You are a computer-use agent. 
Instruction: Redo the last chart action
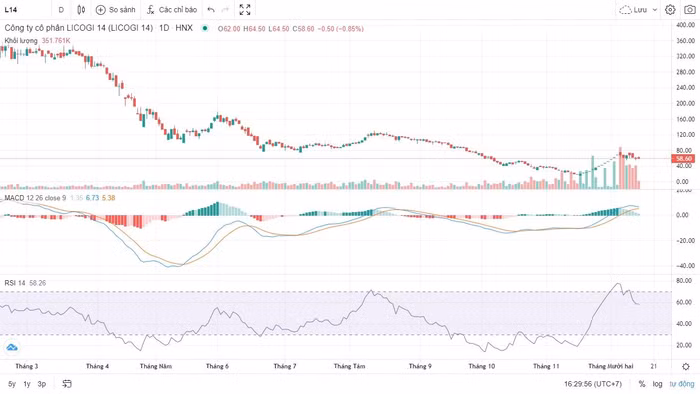tap(225, 9)
